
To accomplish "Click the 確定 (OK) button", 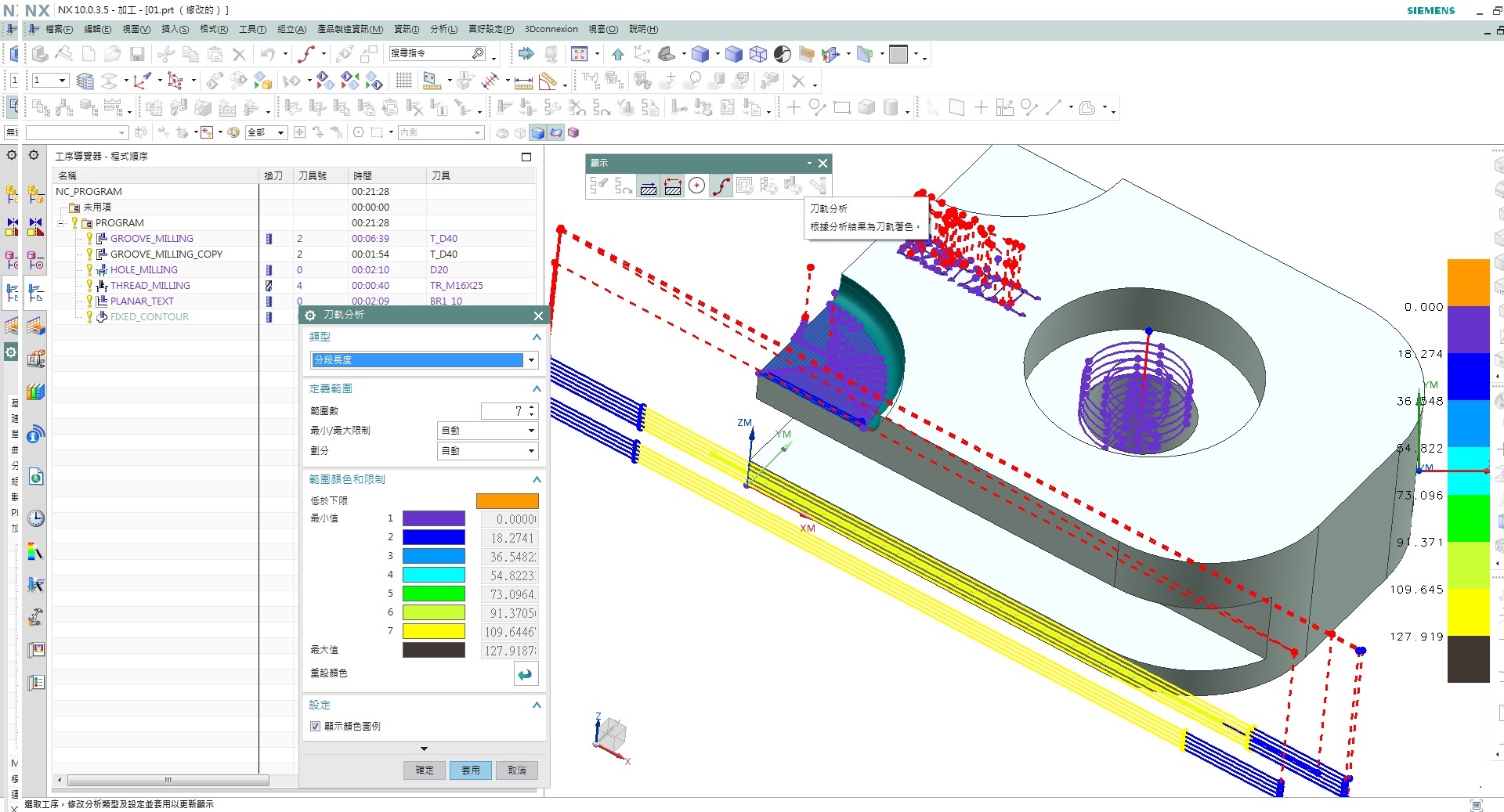I will [424, 770].
